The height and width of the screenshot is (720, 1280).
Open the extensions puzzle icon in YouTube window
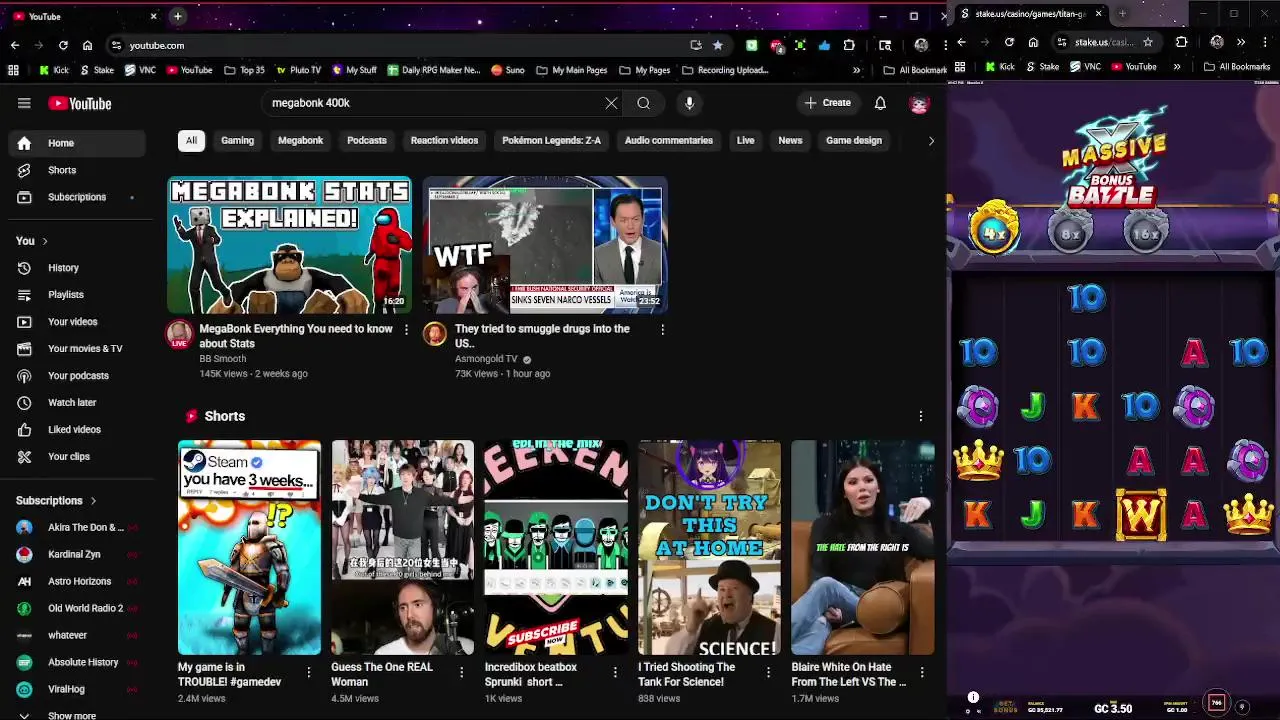pyautogui.click(x=849, y=45)
